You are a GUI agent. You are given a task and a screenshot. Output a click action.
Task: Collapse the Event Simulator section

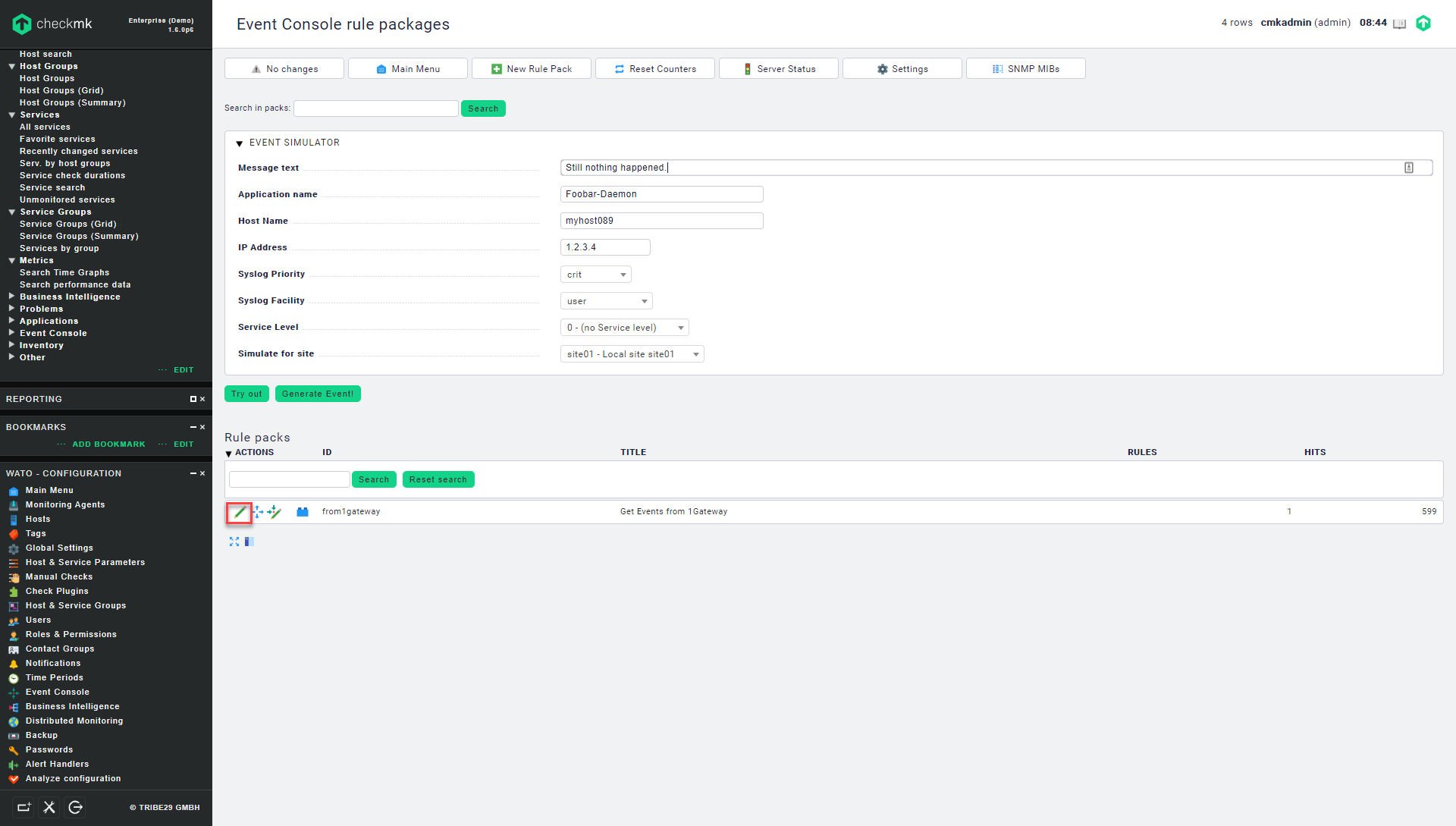(x=240, y=143)
